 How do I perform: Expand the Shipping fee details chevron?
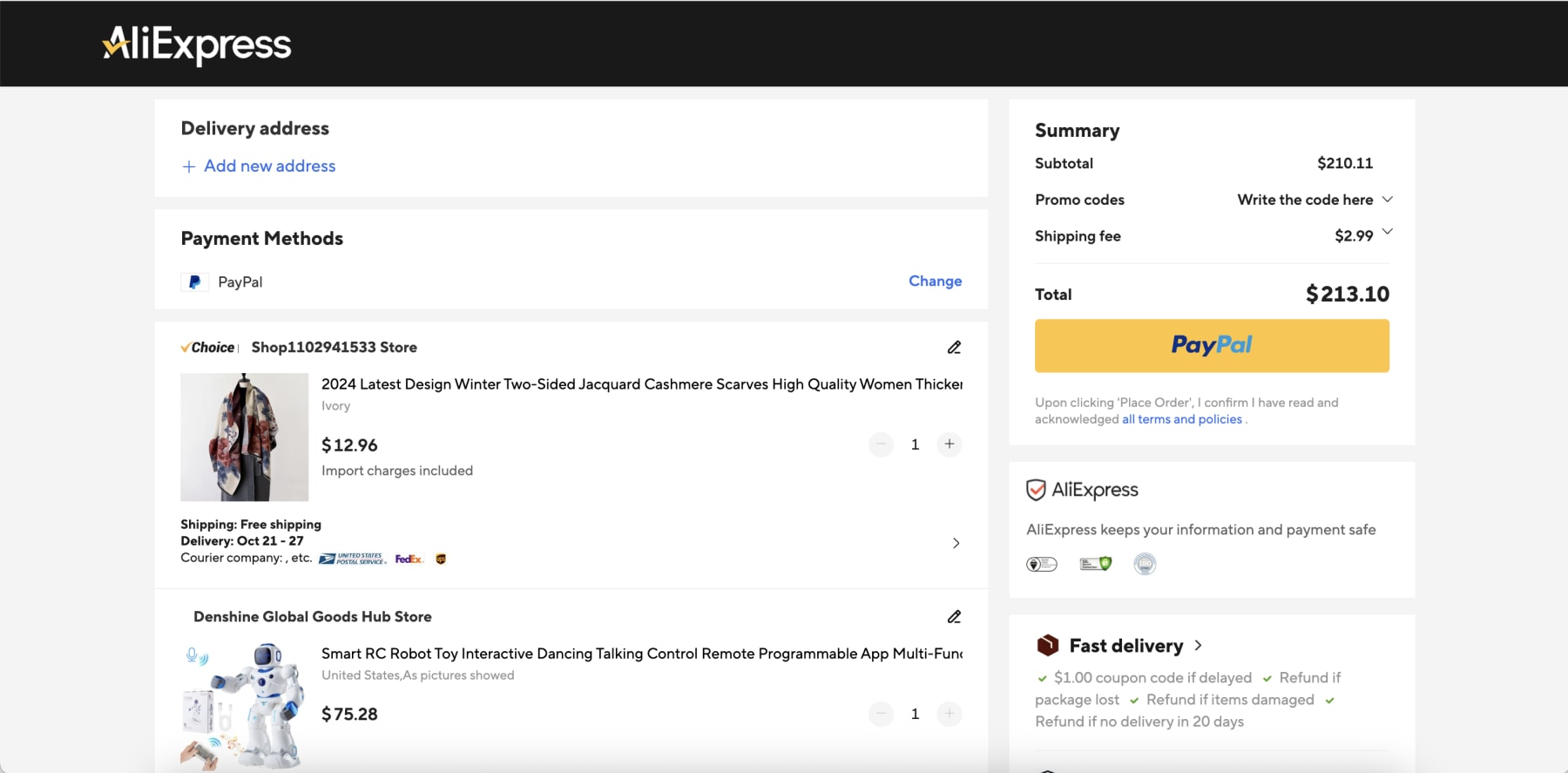point(1388,232)
